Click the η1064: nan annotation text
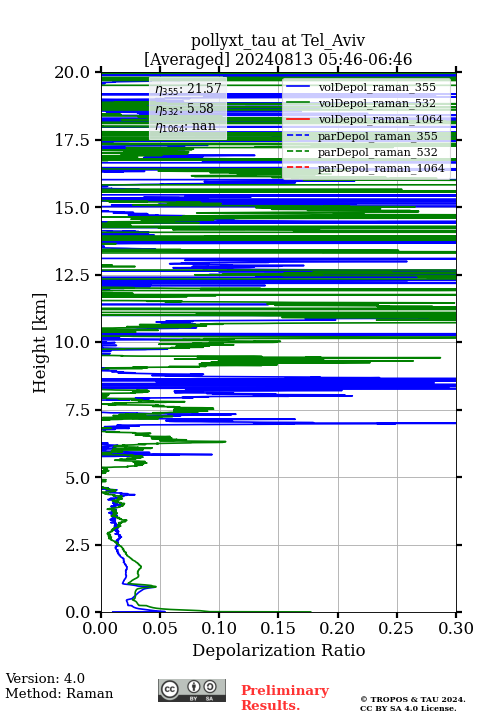 (186, 126)
